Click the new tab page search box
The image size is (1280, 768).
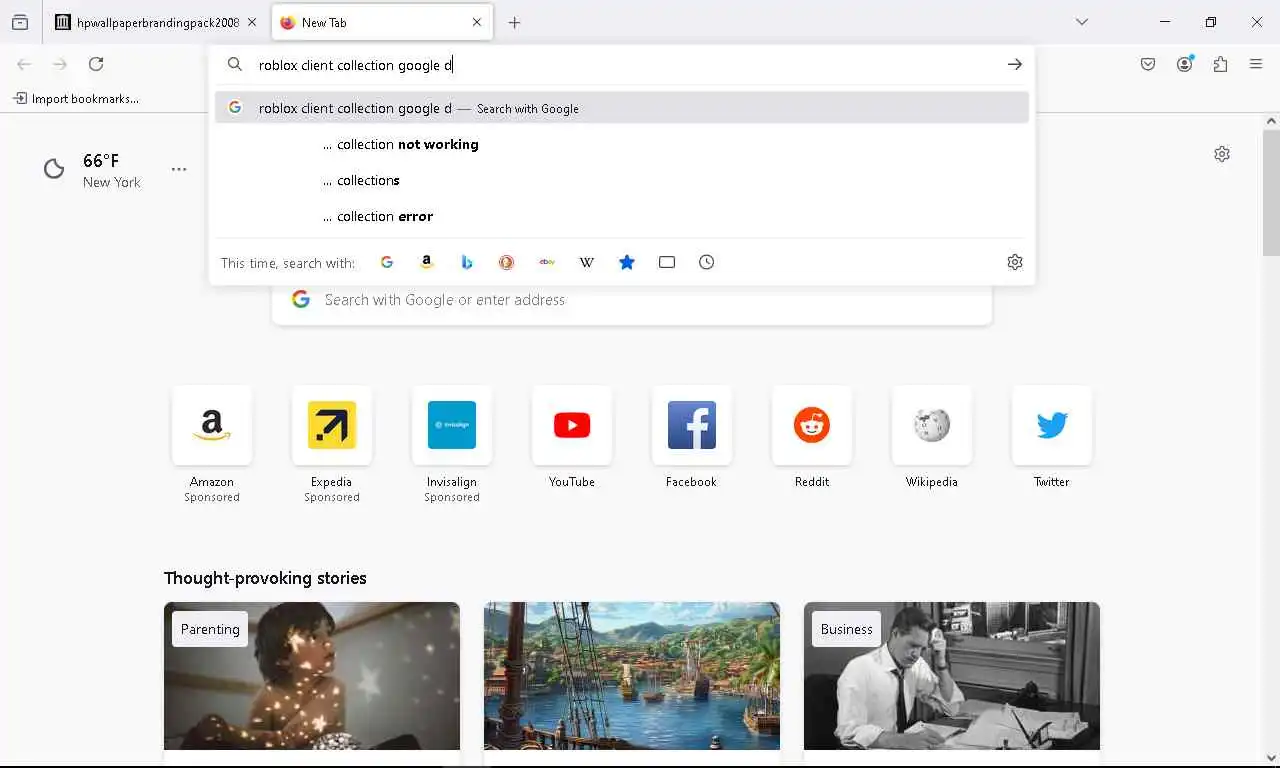(632, 300)
